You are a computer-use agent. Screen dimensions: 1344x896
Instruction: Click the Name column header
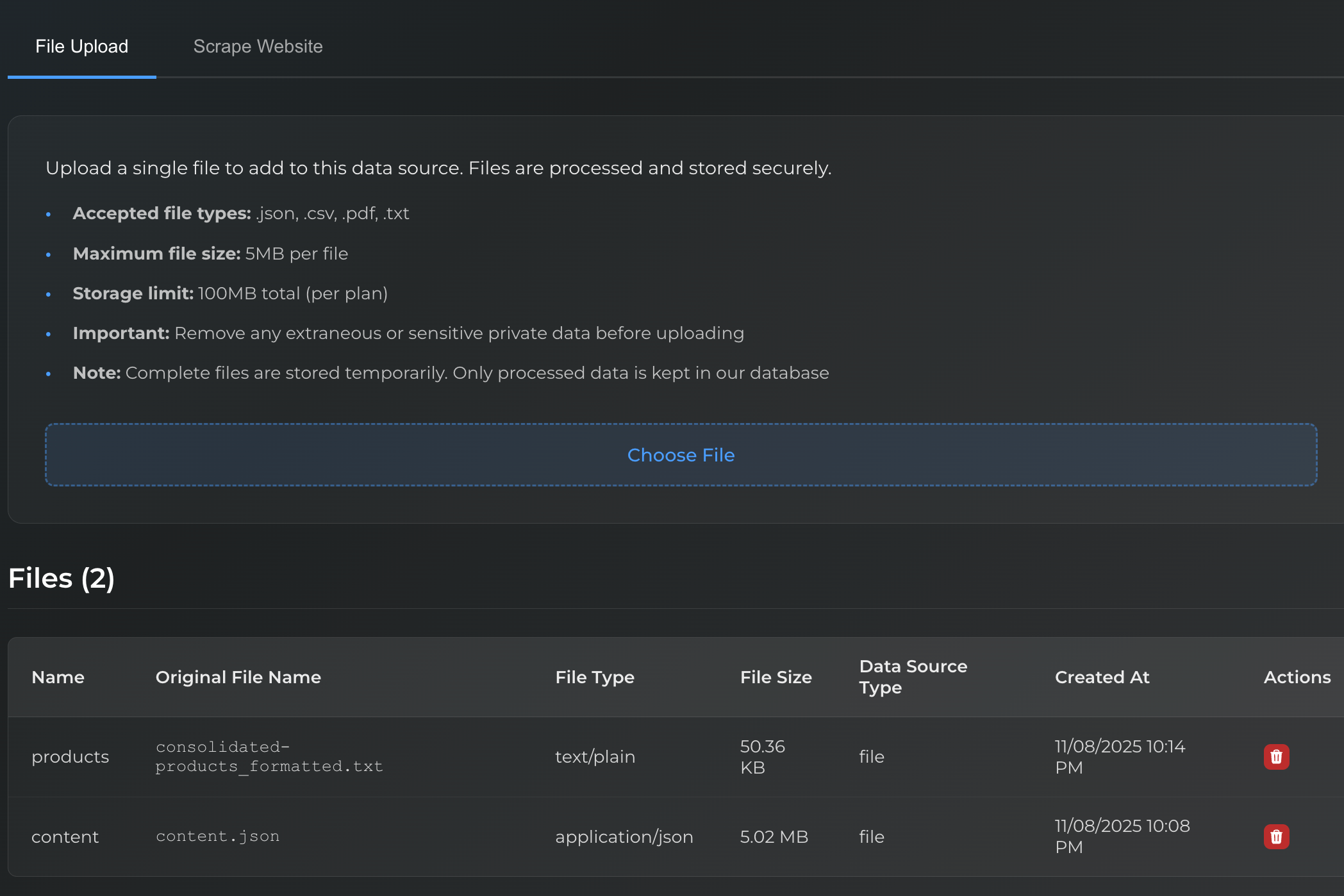pyautogui.click(x=58, y=677)
